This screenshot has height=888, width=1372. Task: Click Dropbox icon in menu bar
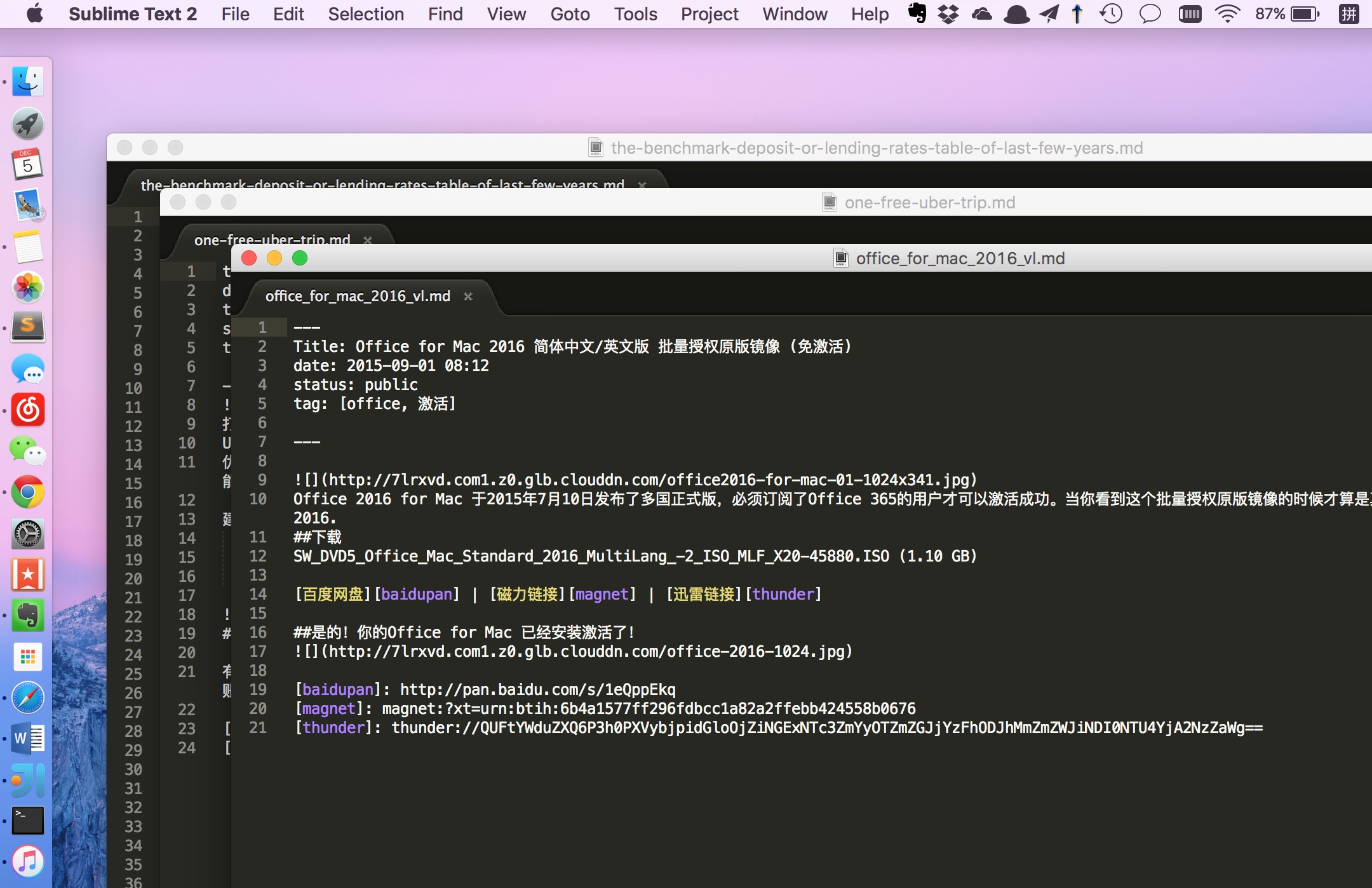tap(948, 13)
